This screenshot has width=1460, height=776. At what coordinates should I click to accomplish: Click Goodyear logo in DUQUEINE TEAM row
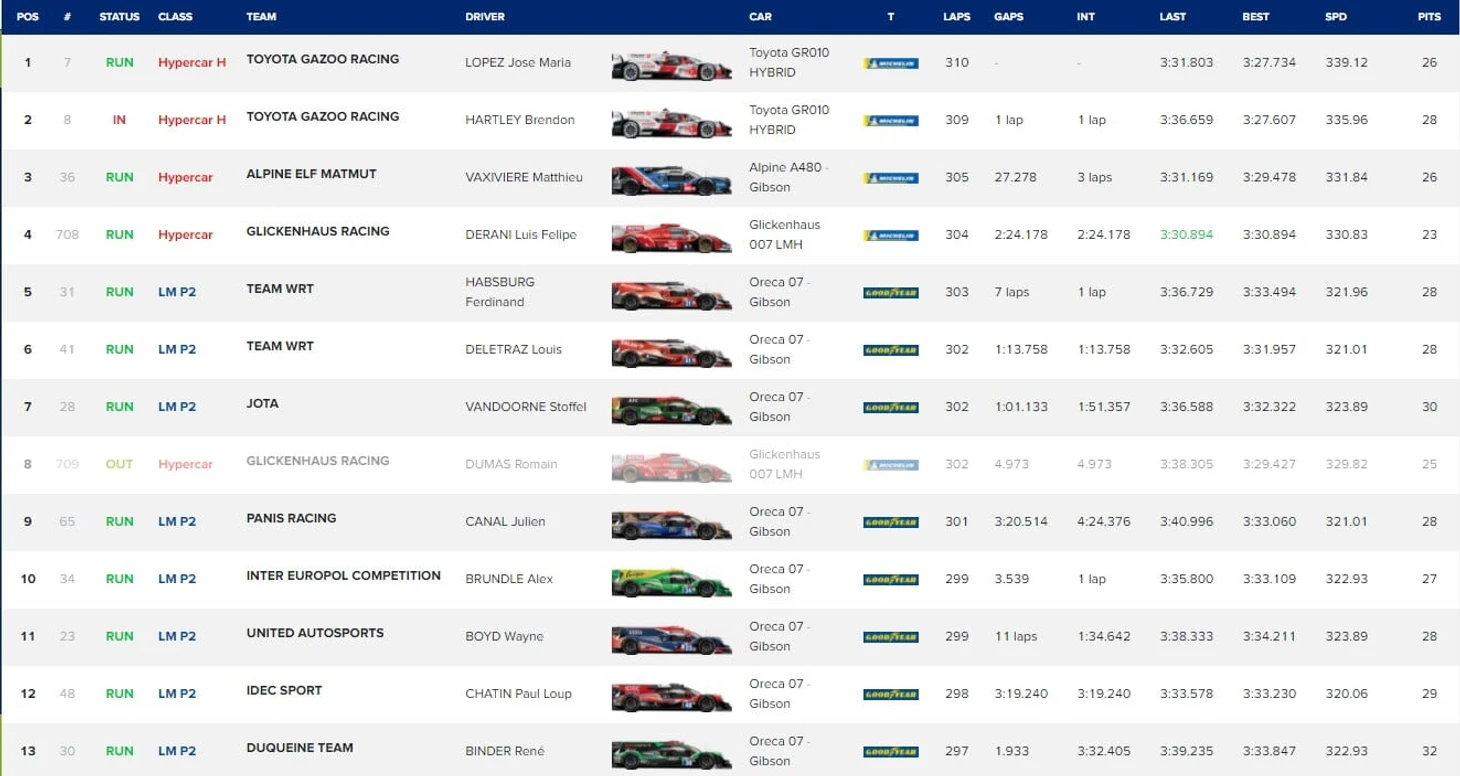point(890,751)
